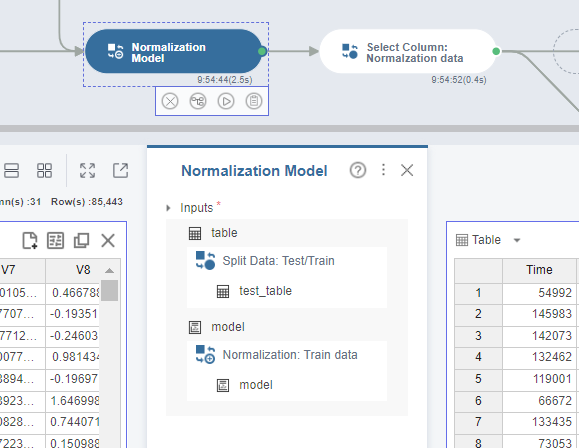Click the V8 cell -0.19351

[x=73, y=314]
